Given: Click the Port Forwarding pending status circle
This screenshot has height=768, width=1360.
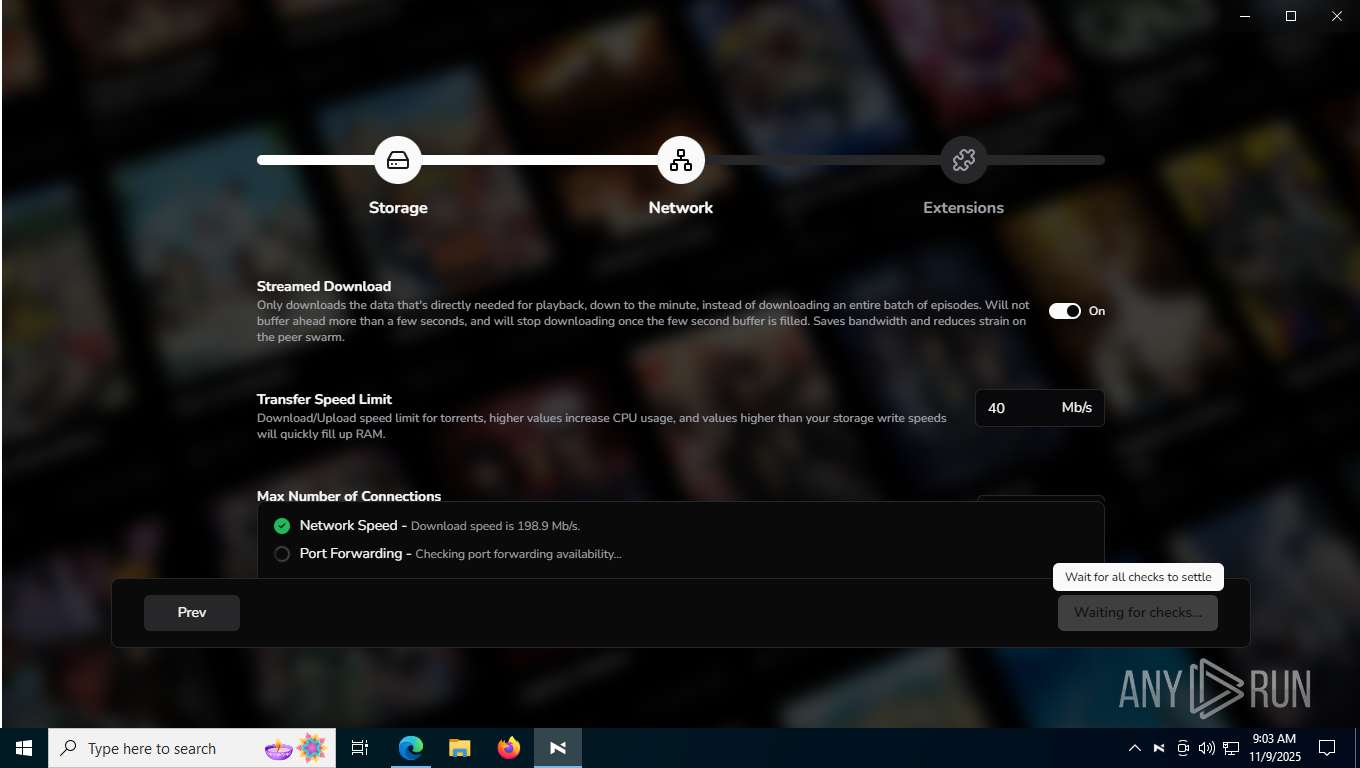Looking at the screenshot, I should 282,554.
